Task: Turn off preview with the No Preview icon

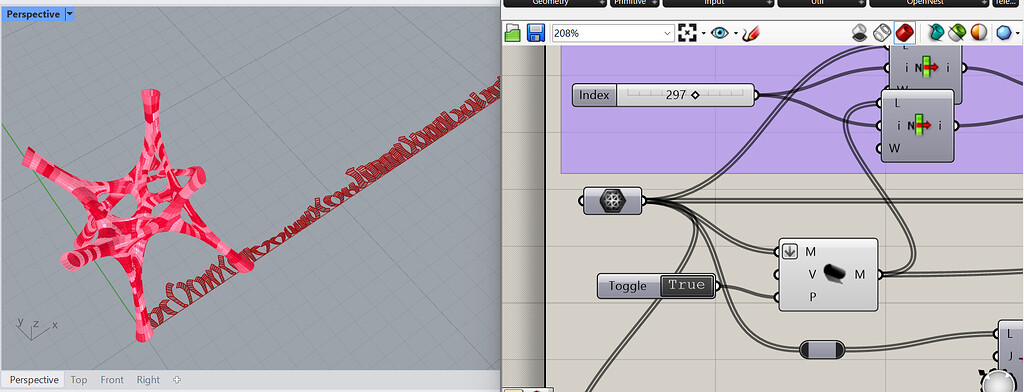Action: (860, 33)
